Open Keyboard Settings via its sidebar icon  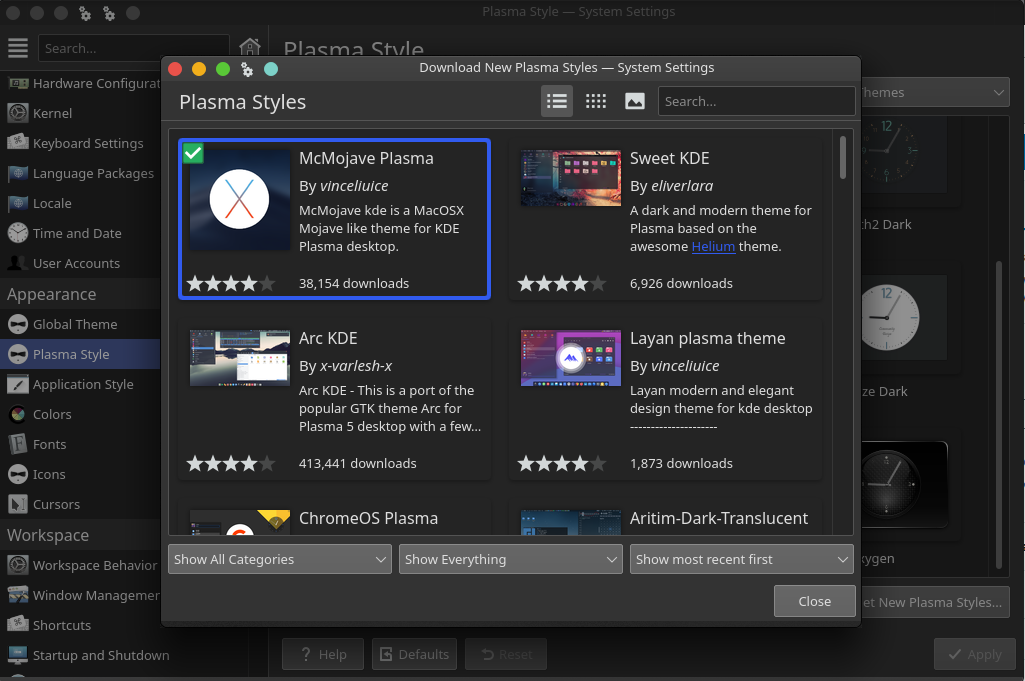tap(18, 143)
